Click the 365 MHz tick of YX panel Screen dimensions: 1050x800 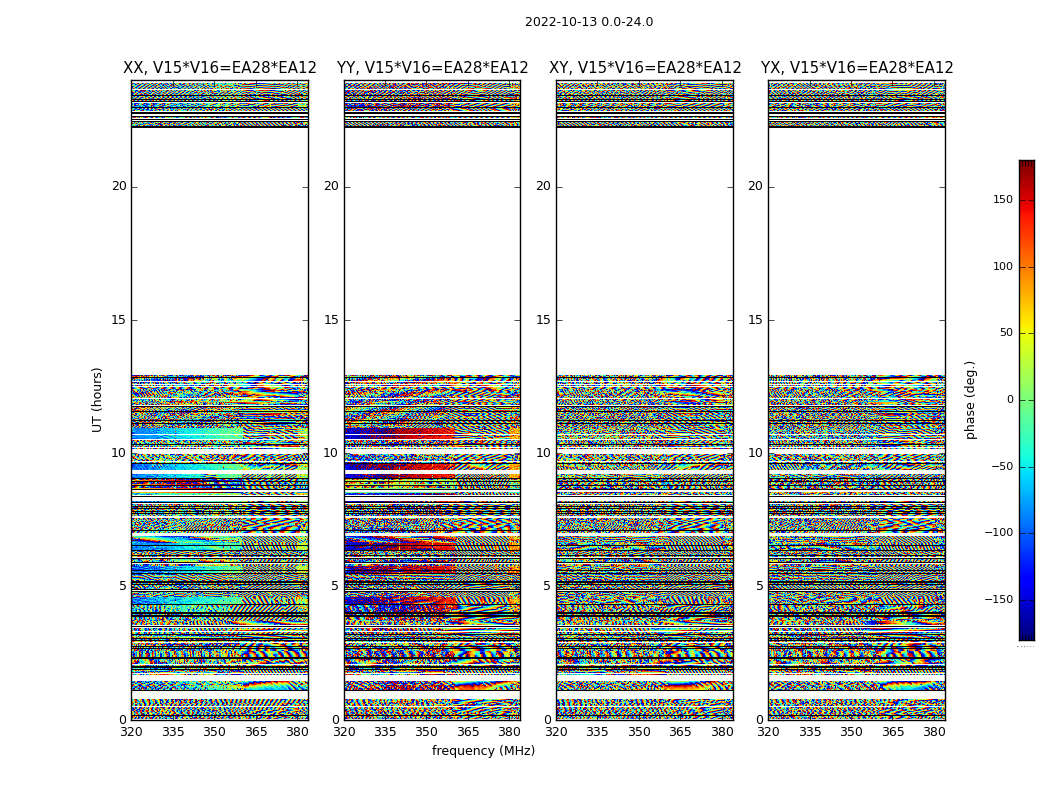pos(893,732)
